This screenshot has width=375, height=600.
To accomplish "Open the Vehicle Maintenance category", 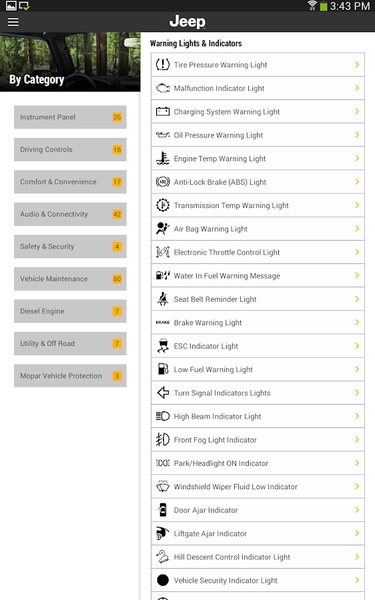I will tap(70, 279).
